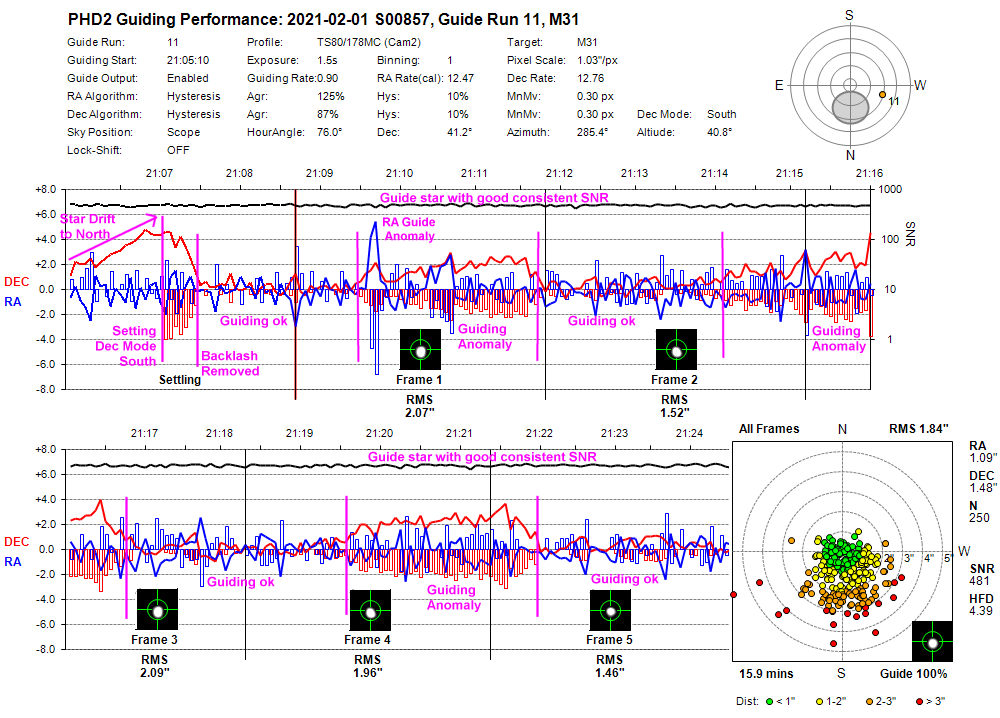This screenshot has height=718, width=1000.
Task: Click the RA Rate(cal) value '12.47'
Action: tap(460, 78)
